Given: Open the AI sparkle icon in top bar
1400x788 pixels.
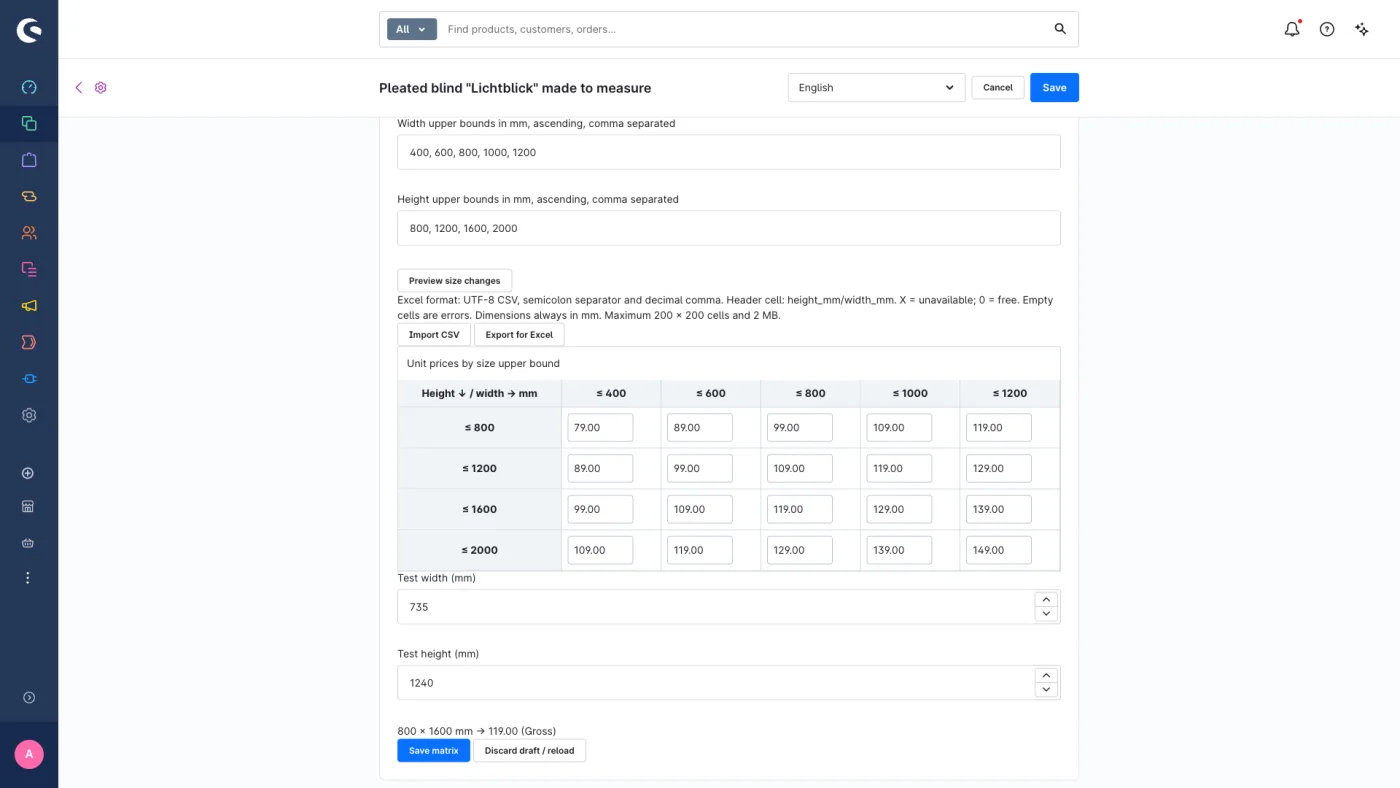Looking at the screenshot, I should click(1362, 29).
